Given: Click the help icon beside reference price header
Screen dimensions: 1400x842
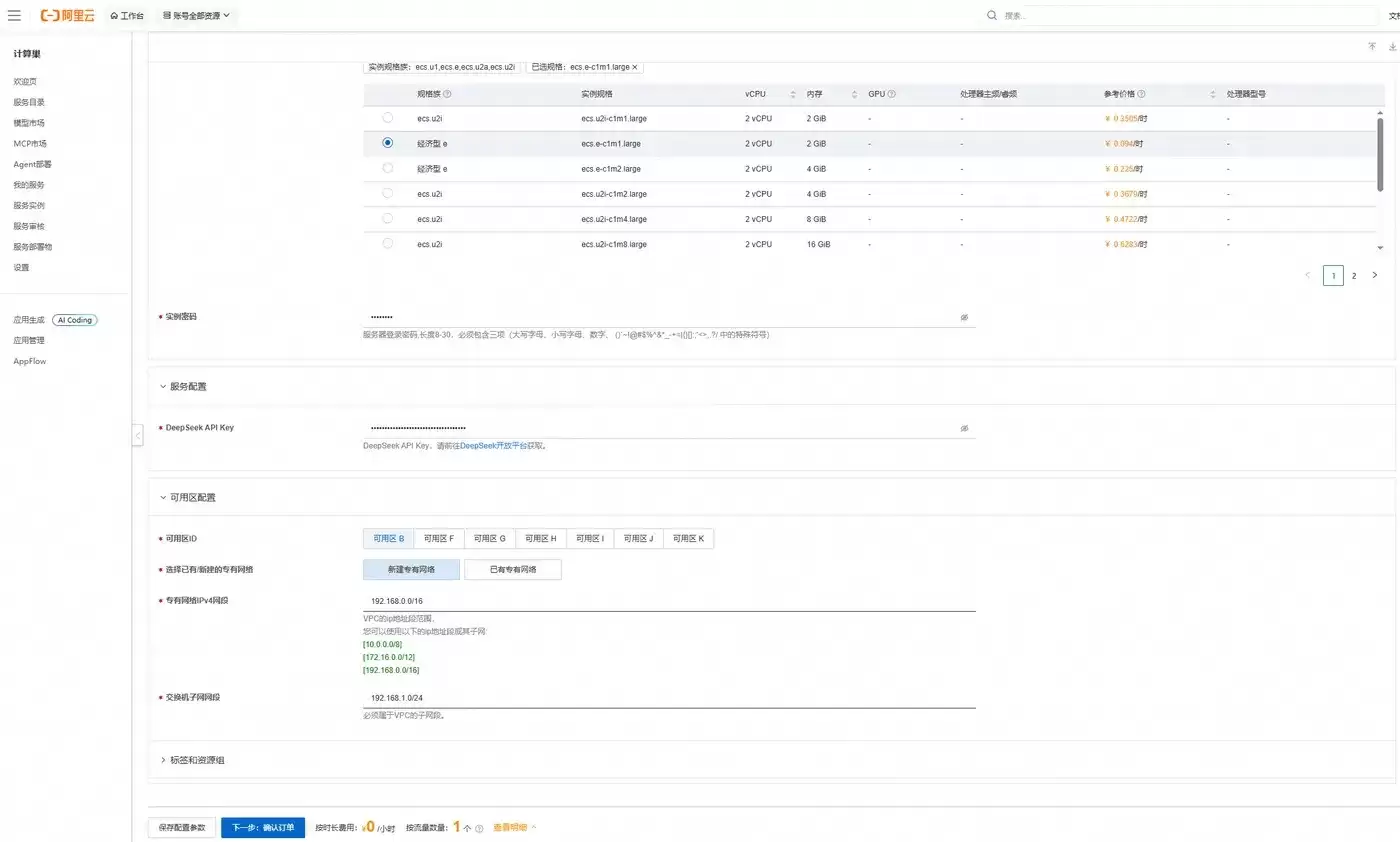Looking at the screenshot, I should (1141, 94).
